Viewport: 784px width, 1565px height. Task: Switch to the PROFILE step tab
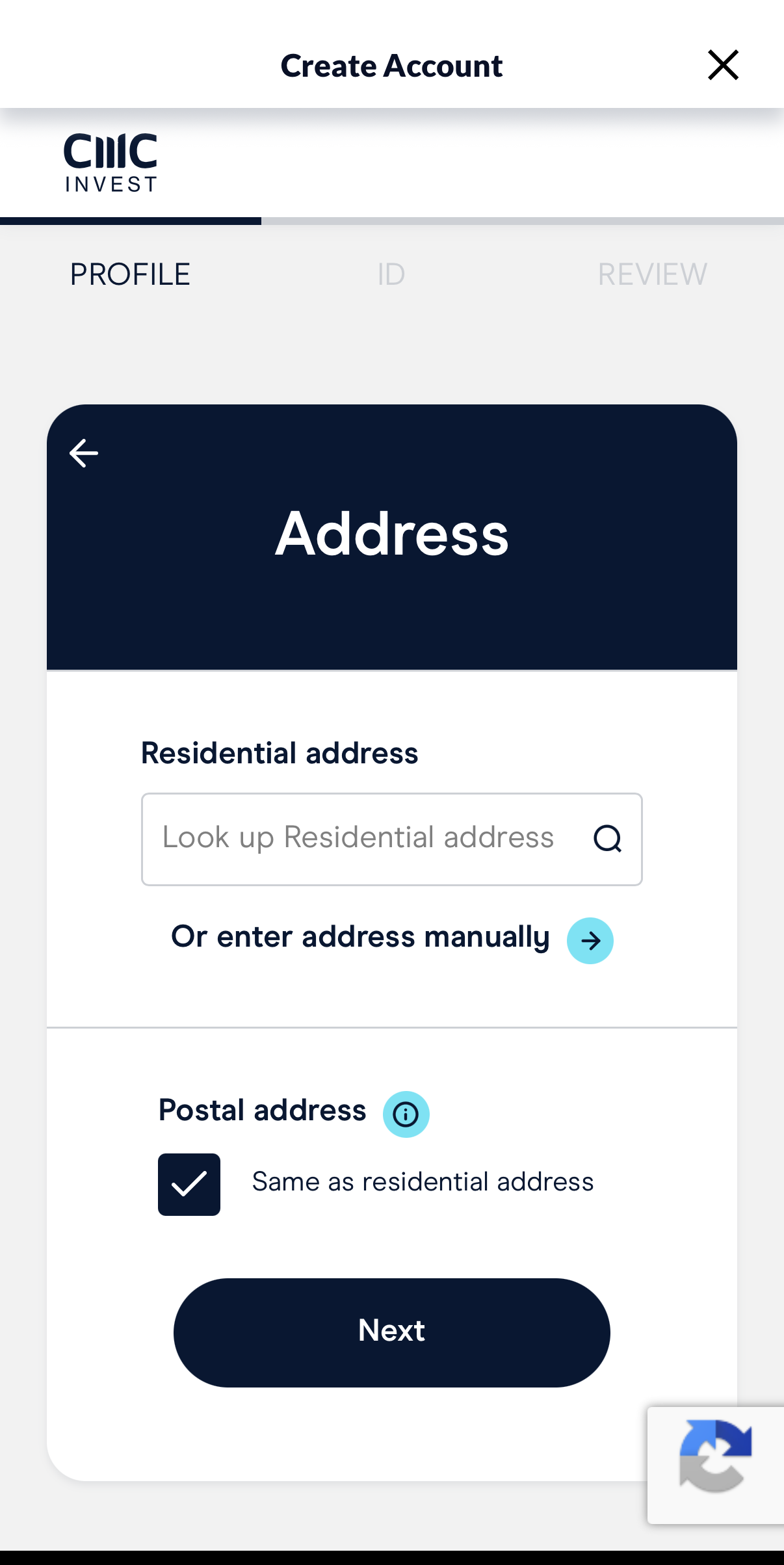[130, 274]
